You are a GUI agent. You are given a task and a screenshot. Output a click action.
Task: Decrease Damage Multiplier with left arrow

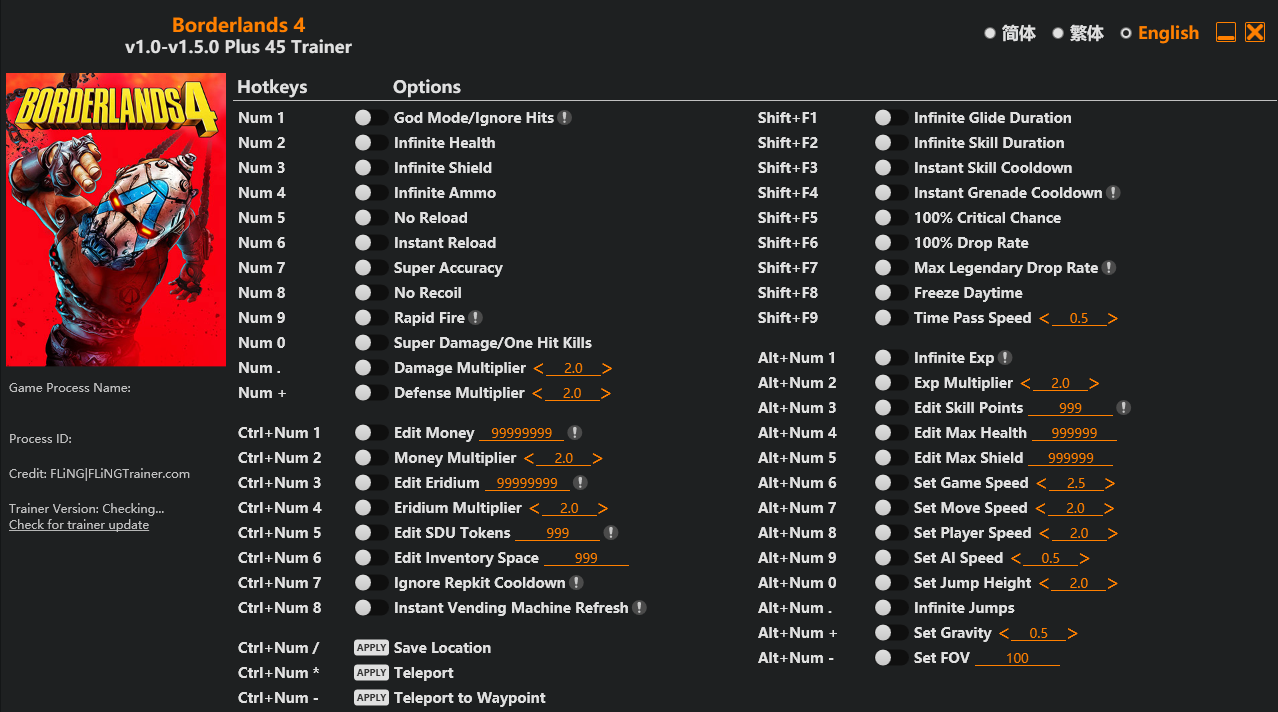(x=538, y=368)
